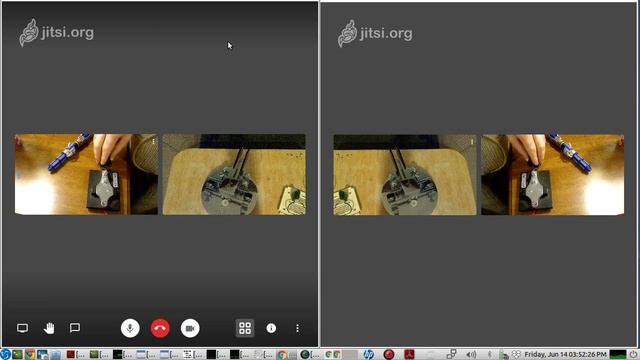Mute the microphone
640x360 pixels.
(130, 328)
